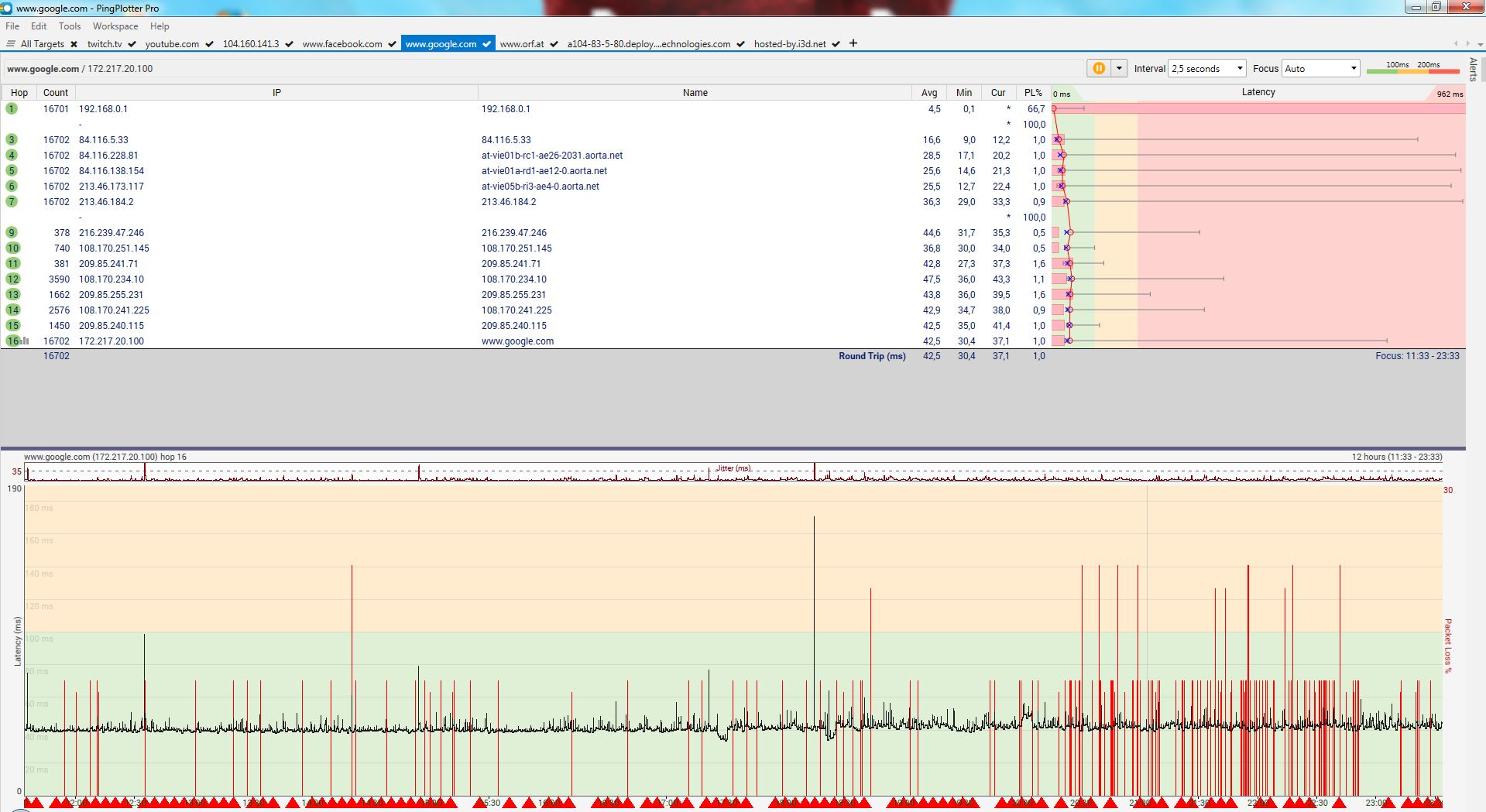
Task: Pause the trace with the orange button
Action: pyautogui.click(x=1098, y=68)
